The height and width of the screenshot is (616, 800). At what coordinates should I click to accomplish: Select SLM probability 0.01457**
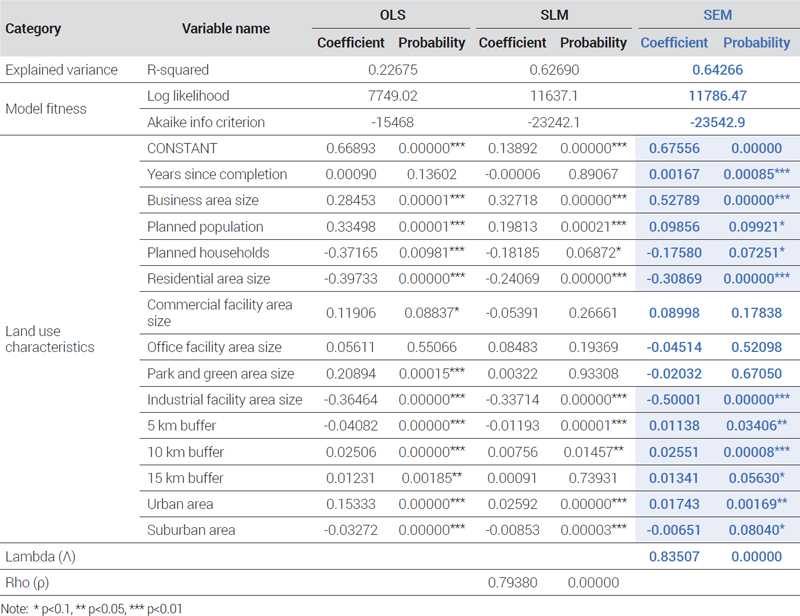tap(593, 452)
